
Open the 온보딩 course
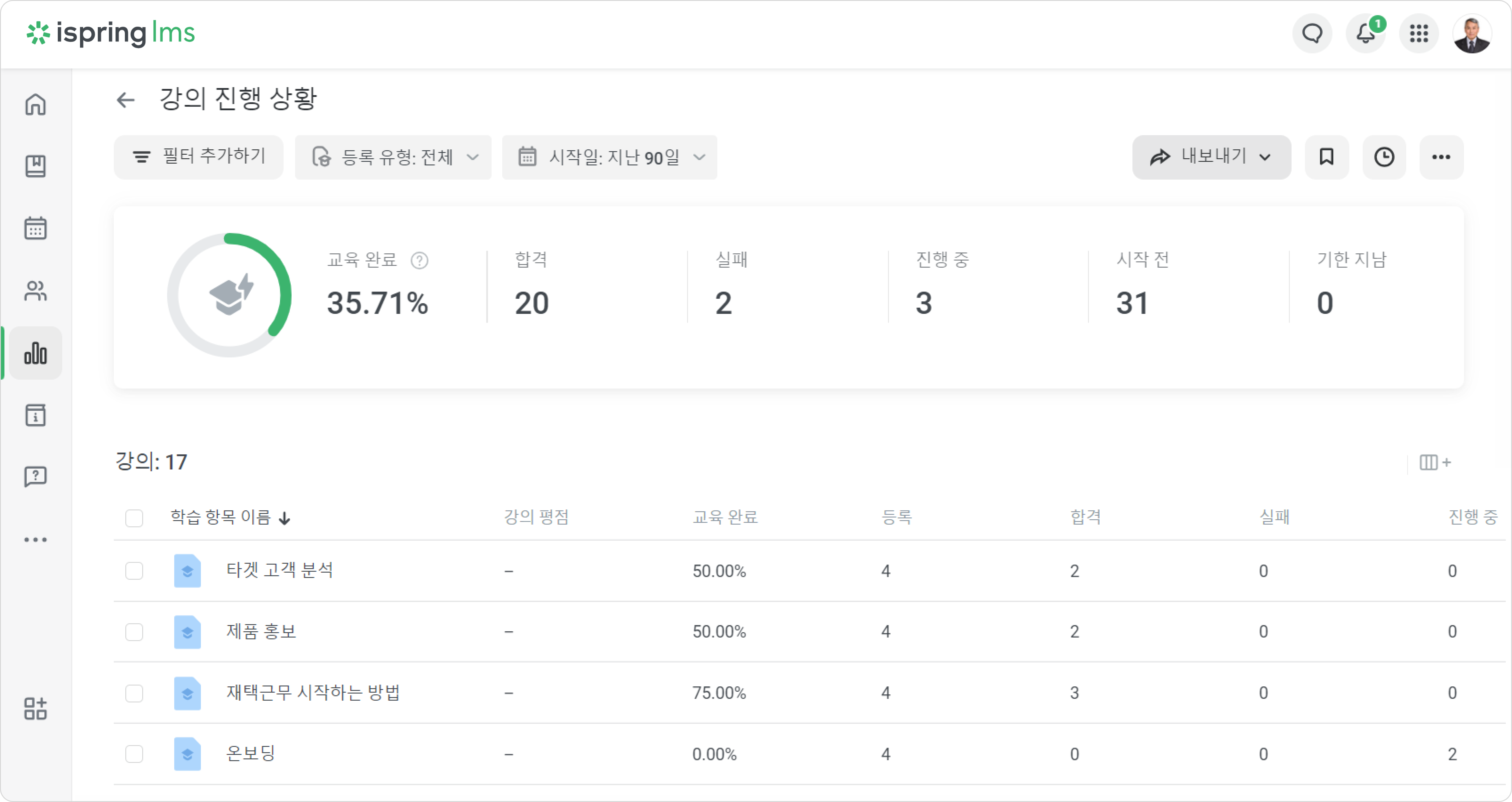point(251,753)
